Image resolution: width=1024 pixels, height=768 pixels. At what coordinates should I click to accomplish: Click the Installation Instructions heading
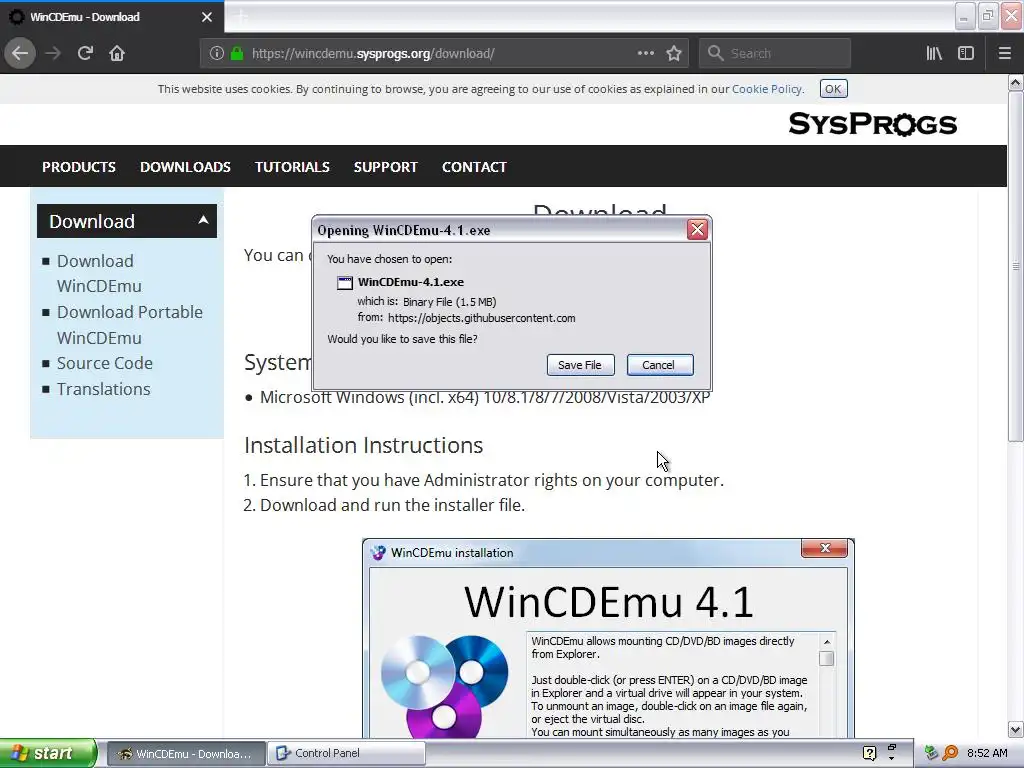(x=363, y=445)
